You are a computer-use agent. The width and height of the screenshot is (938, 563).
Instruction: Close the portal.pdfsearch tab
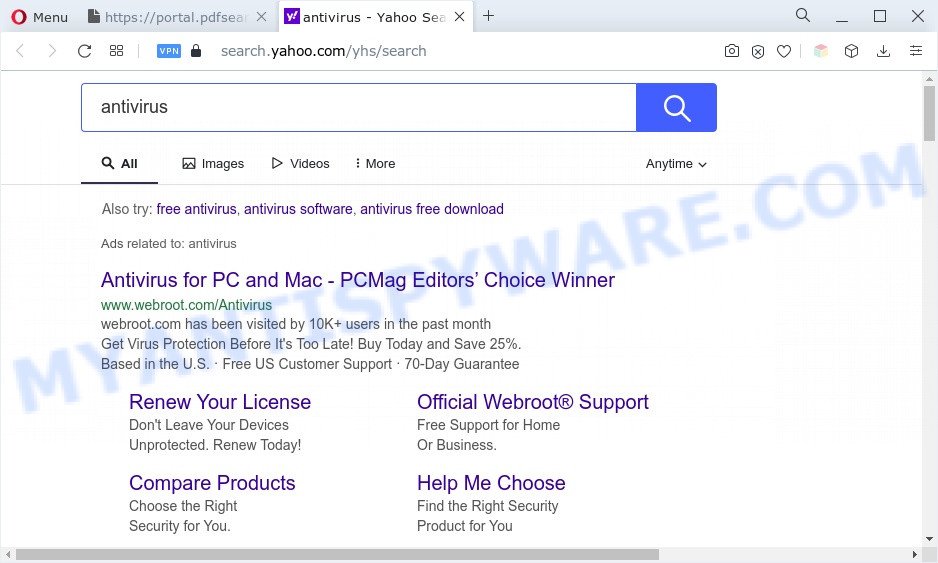click(x=261, y=17)
